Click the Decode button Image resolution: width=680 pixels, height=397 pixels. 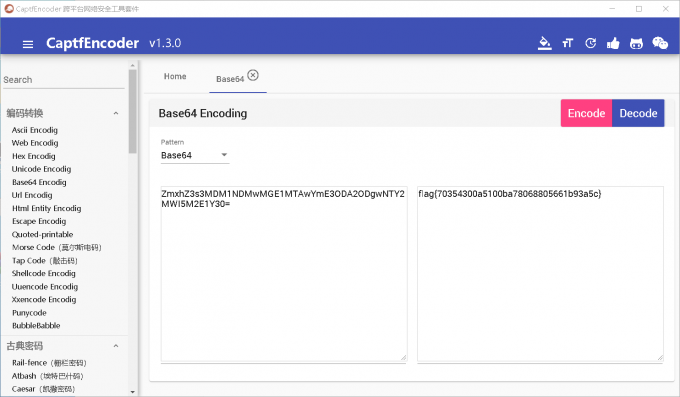pyautogui.click(x=638, y=113)
